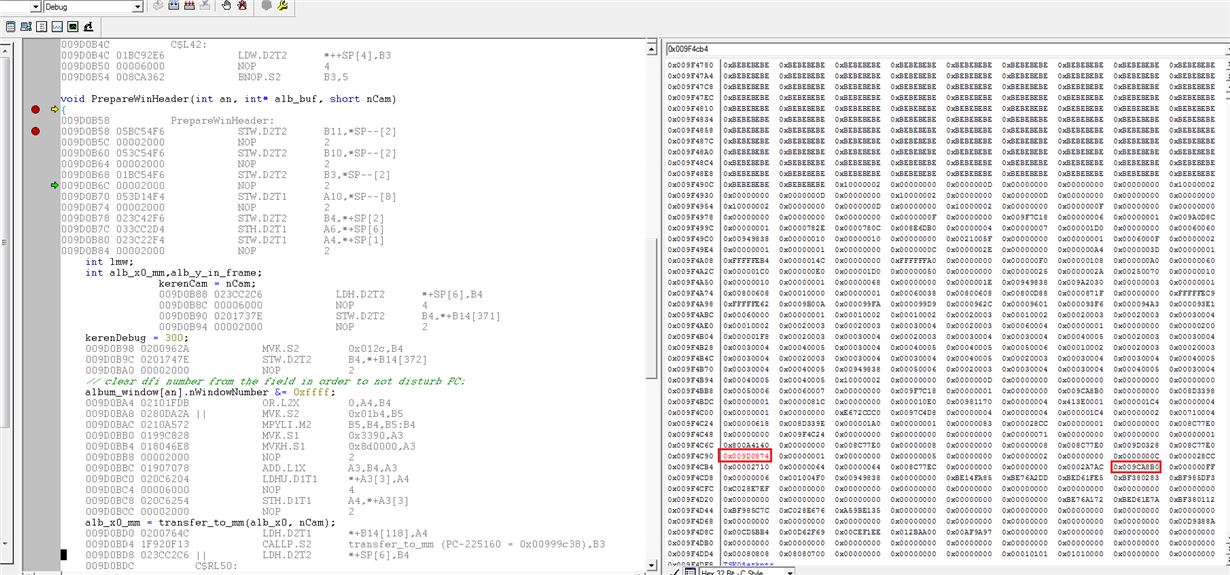Click memory value 0xE672CCC0
Viewport: 1230px width, 575px height.
855,412
